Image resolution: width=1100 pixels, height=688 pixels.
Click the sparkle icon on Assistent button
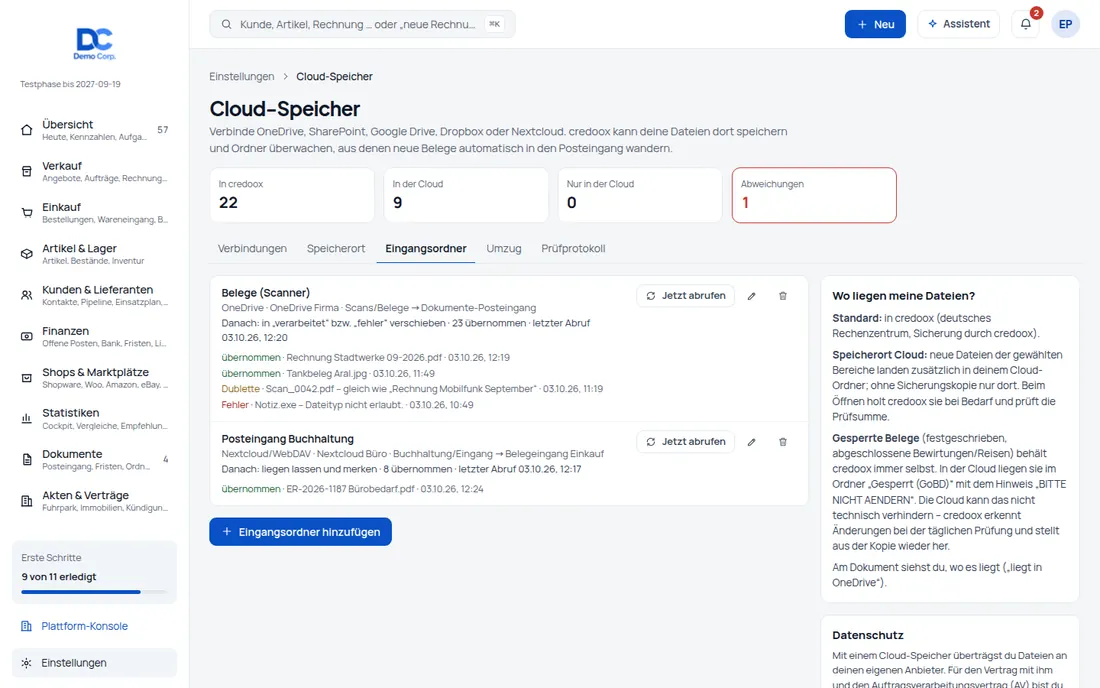932,24
